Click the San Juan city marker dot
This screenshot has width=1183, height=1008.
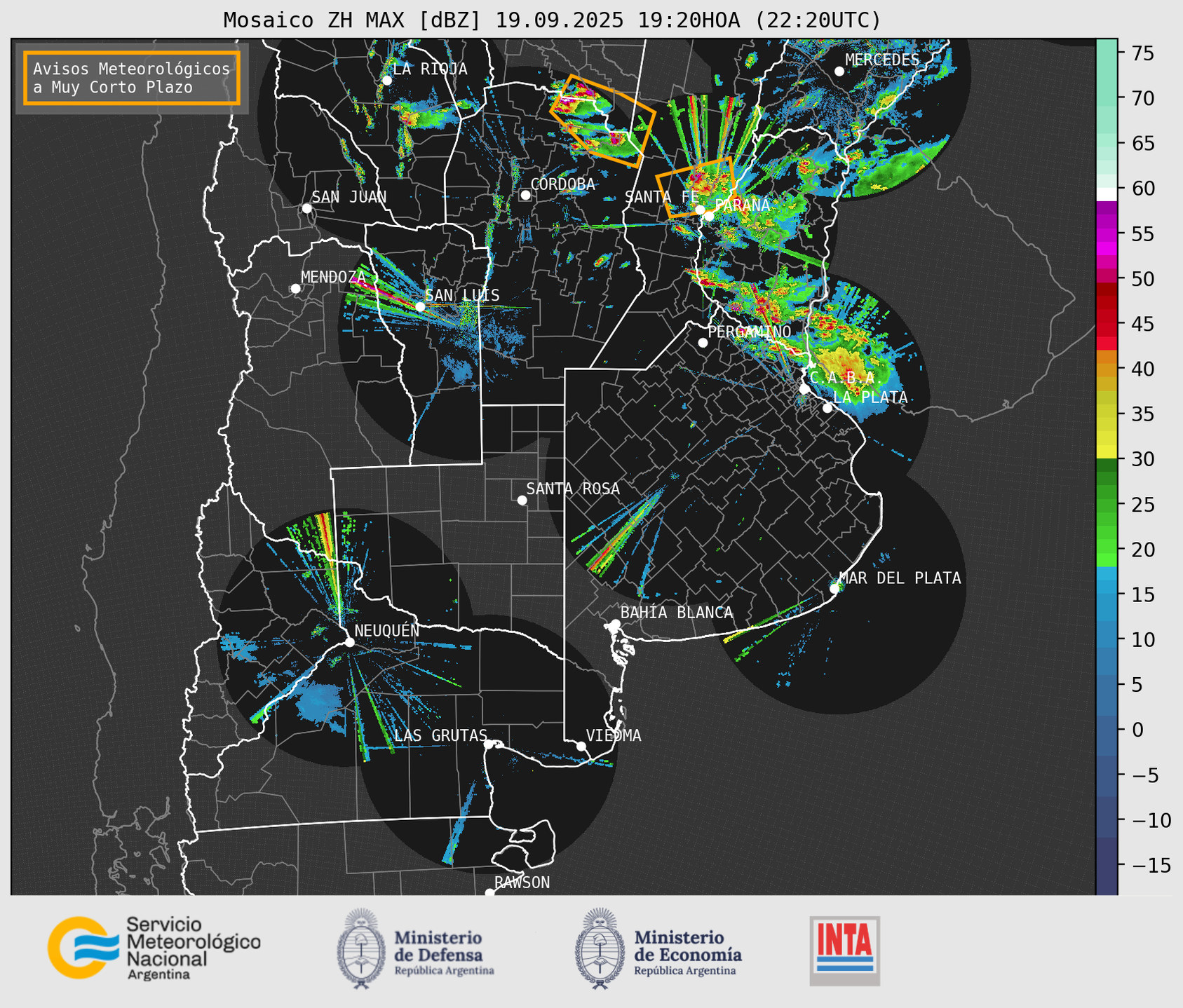tap(306, 208)
